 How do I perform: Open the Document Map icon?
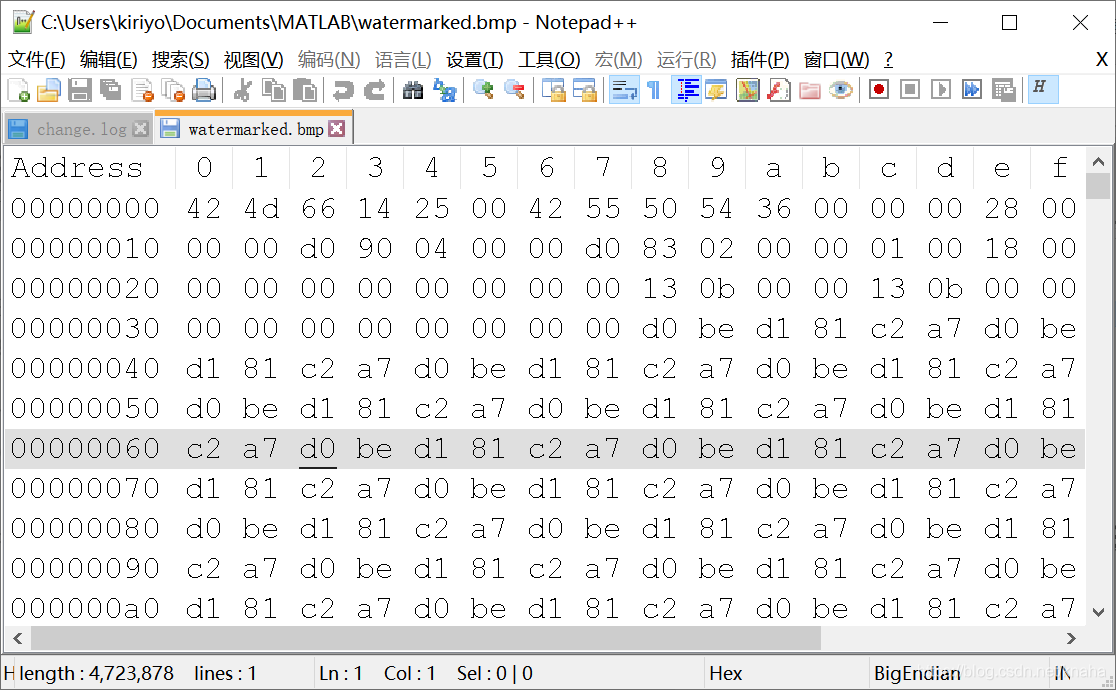(x=747, y=90)
